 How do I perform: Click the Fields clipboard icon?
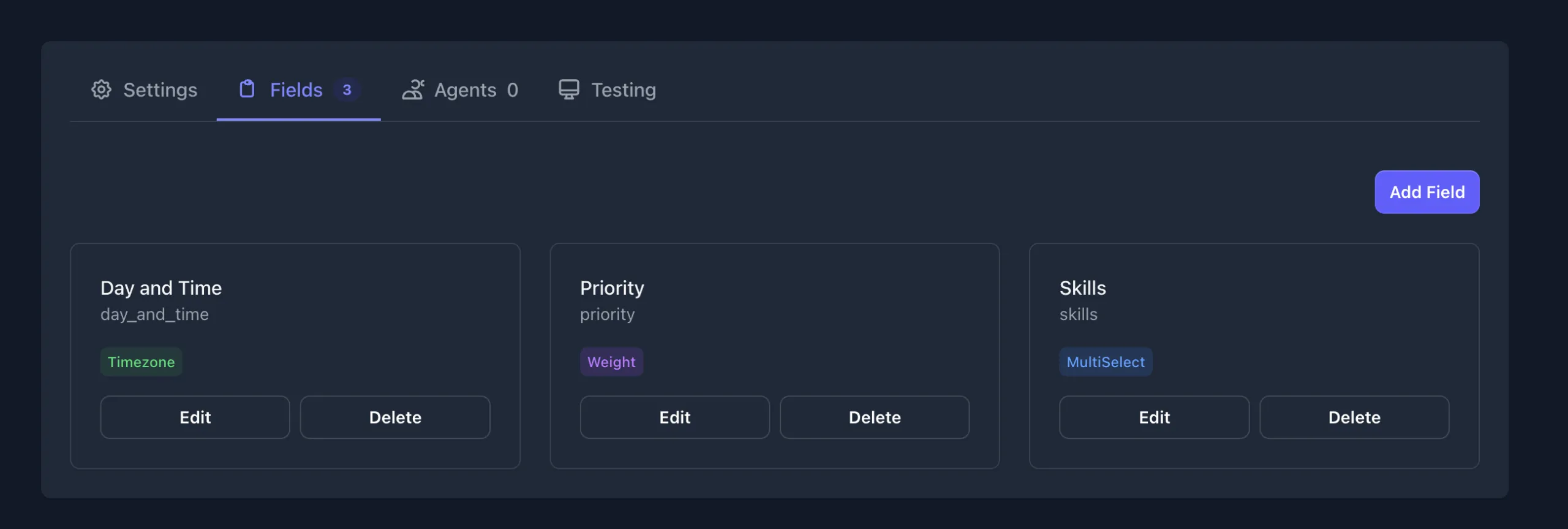tap(247, 89)
